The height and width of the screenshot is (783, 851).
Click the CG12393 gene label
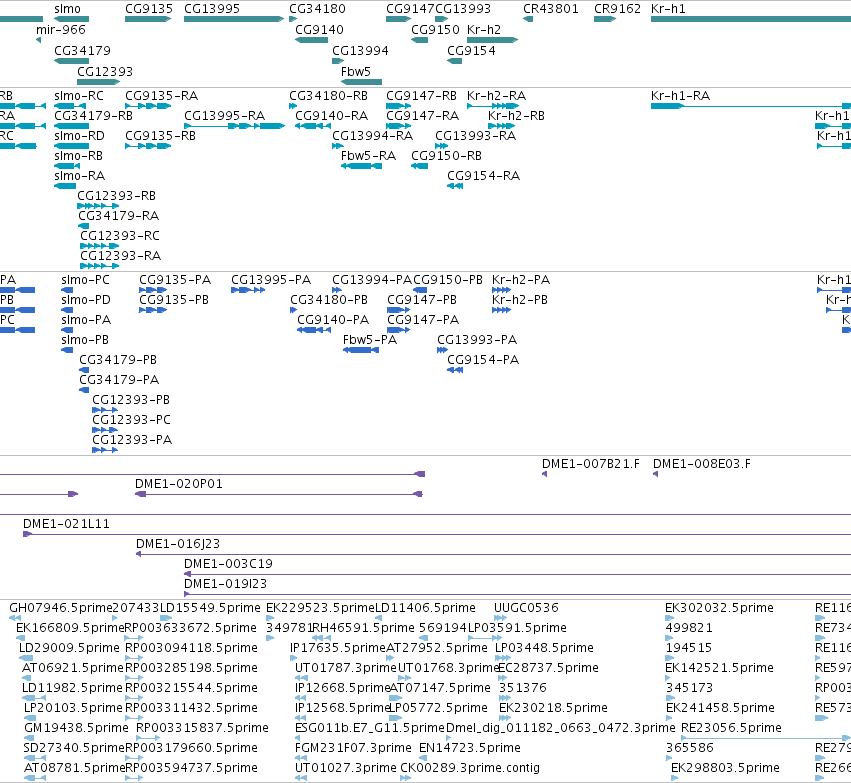click(105, 72)
